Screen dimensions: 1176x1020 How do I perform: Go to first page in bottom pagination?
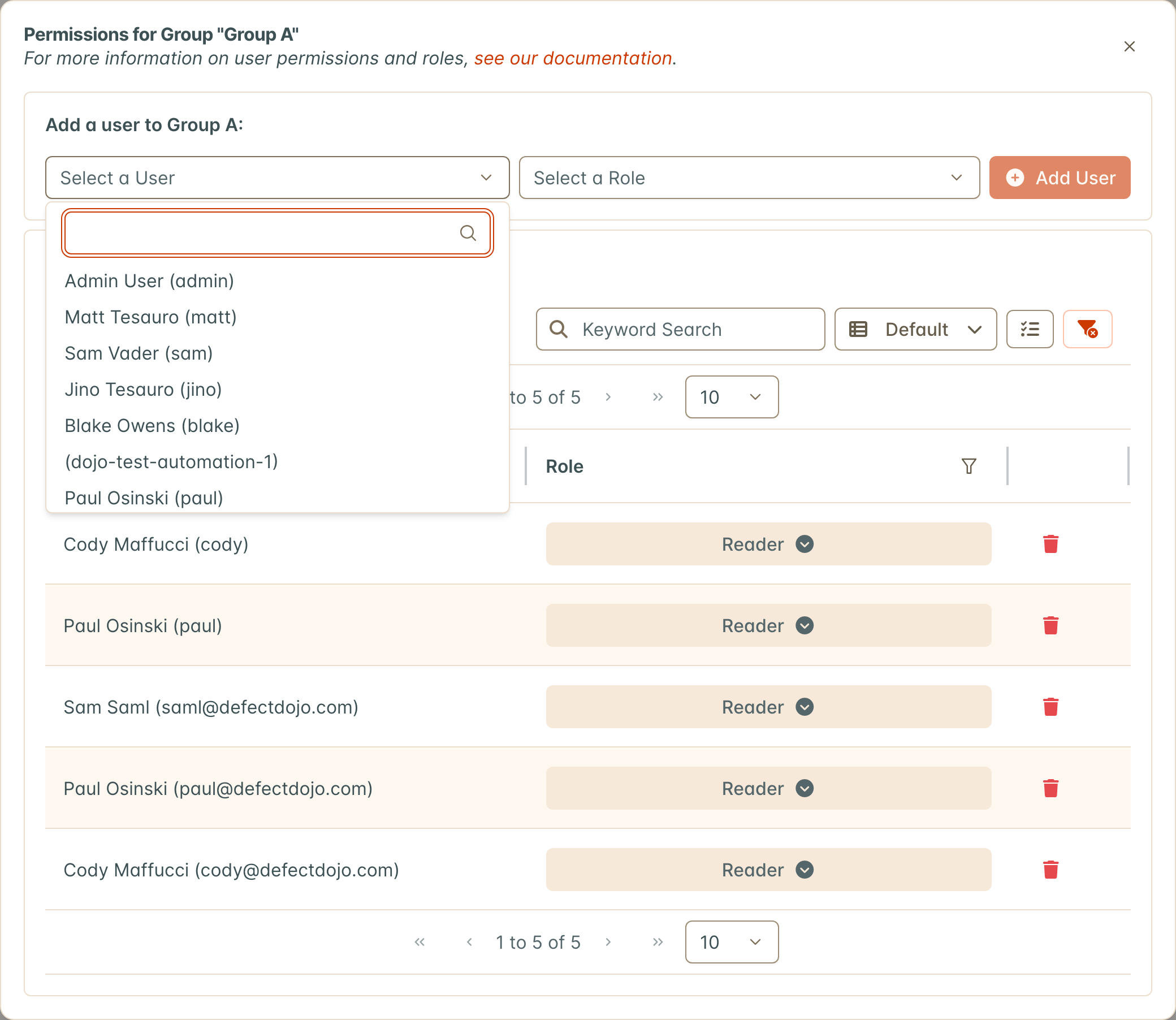(x=420, y=941)
